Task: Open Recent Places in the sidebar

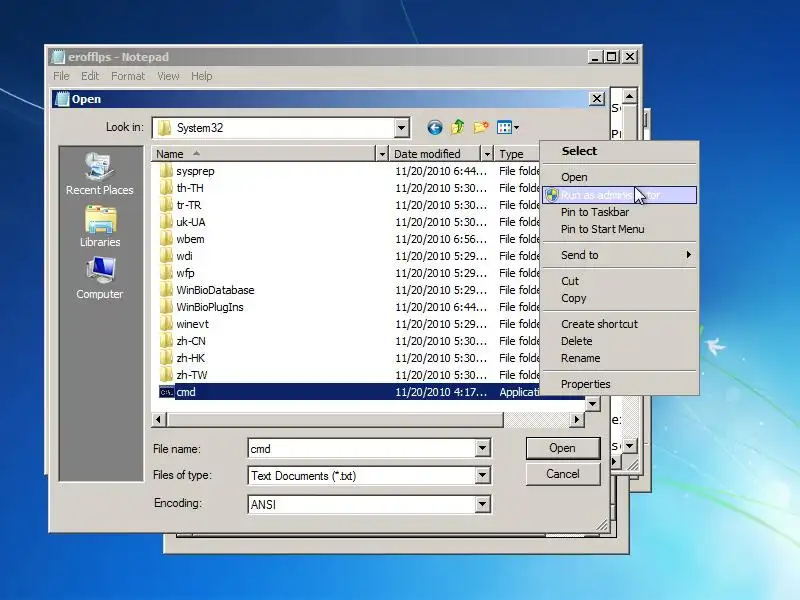Action: click(x=99, y=174)
